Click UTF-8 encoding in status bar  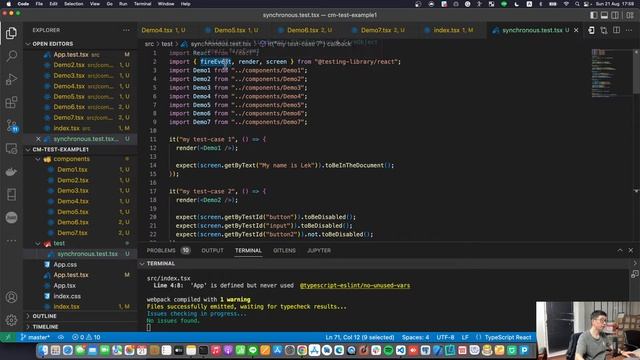[x=445, y=337]
